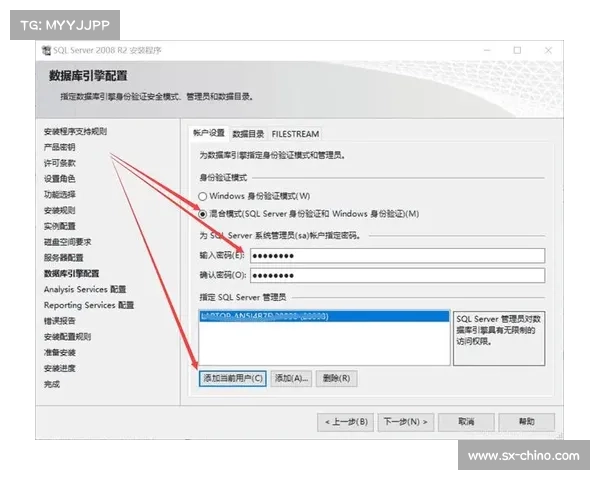
Task: Select Windows authentication mode radio button
Action: pyautogui.click(x=203, y=196)
